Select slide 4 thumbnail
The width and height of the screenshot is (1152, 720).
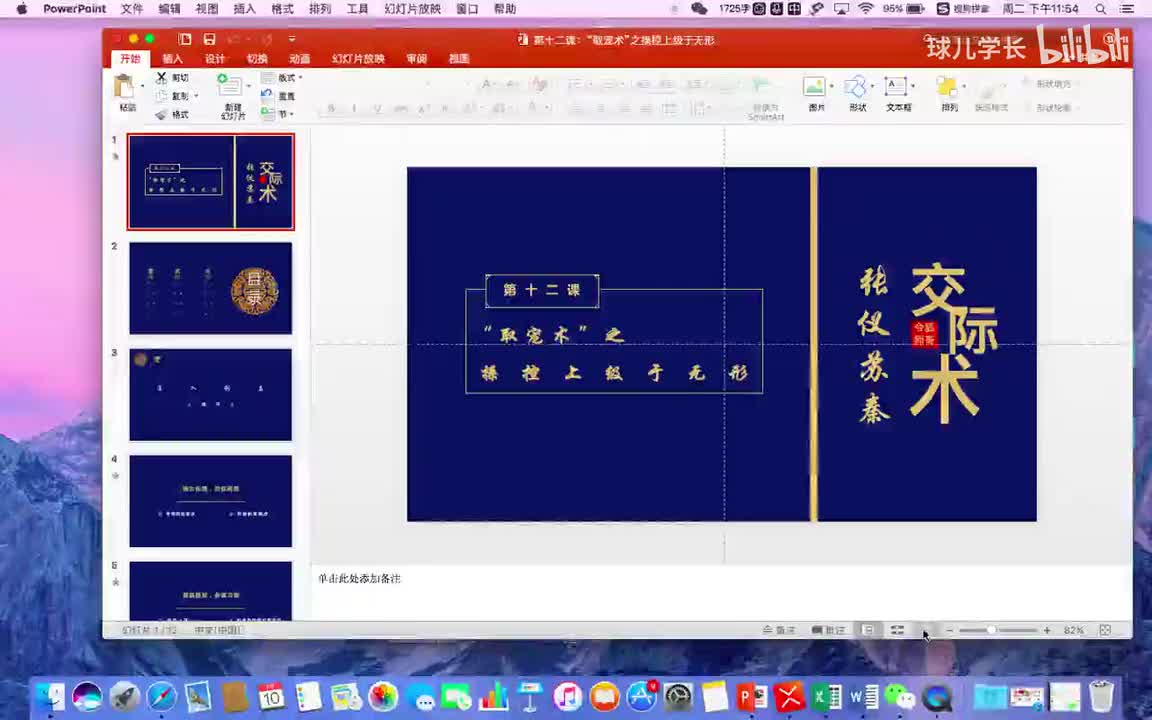211,501
